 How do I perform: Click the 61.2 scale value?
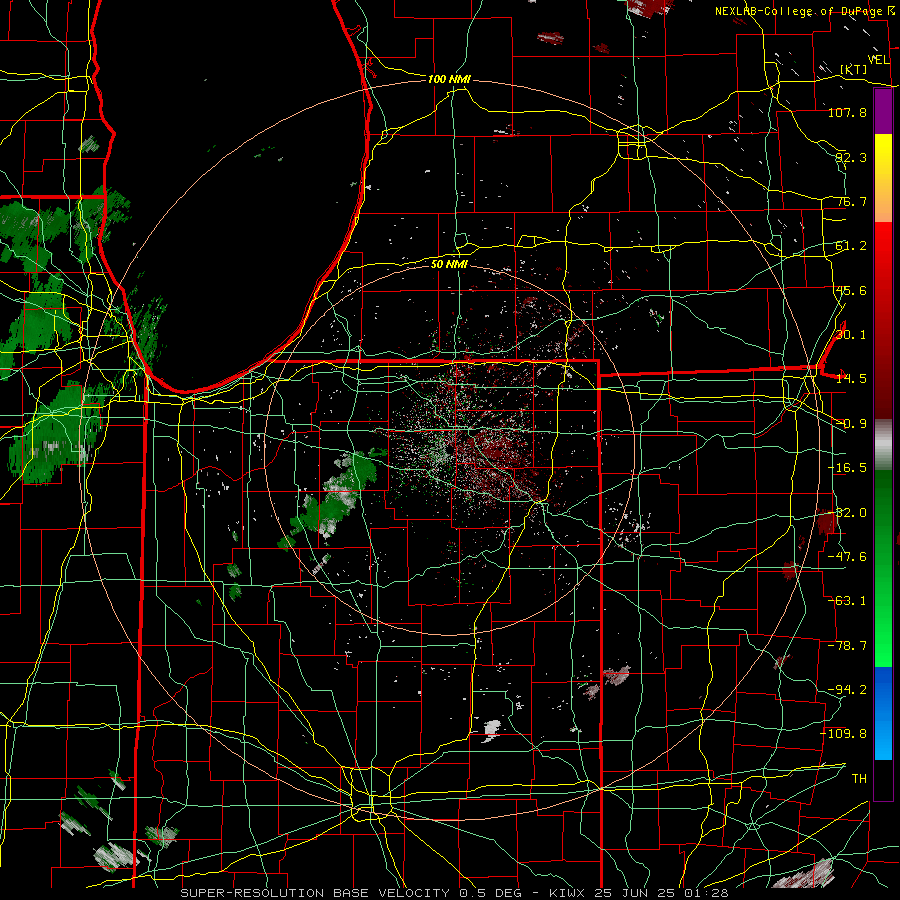(851, 246)
